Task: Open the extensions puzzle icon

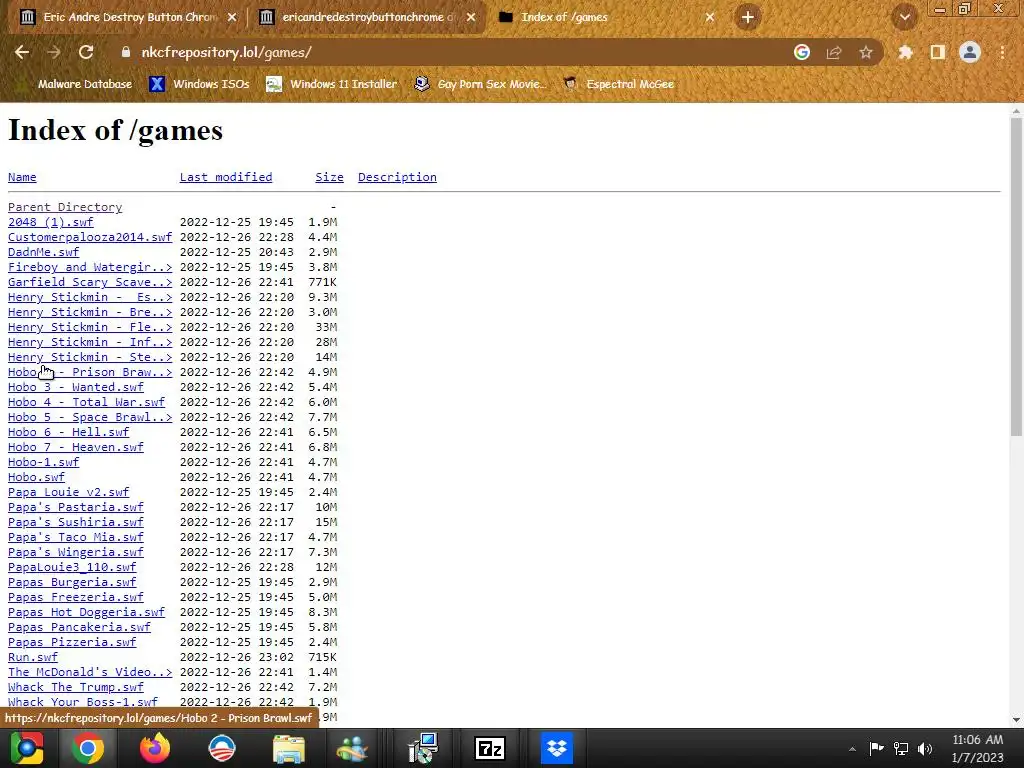Action: point(905,52)
